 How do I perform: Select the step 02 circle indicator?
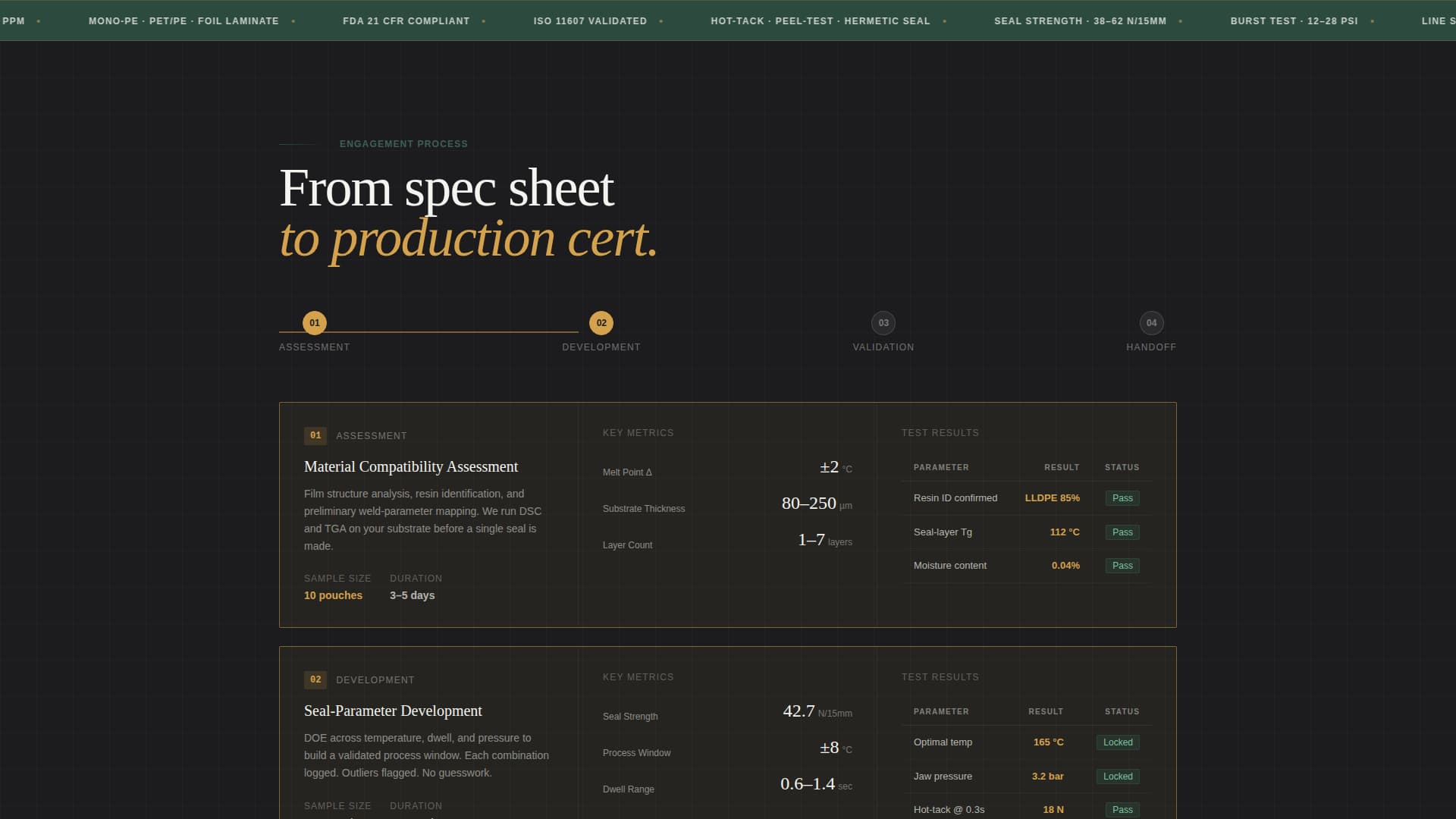pyautogui.click(x=601, y=322)
